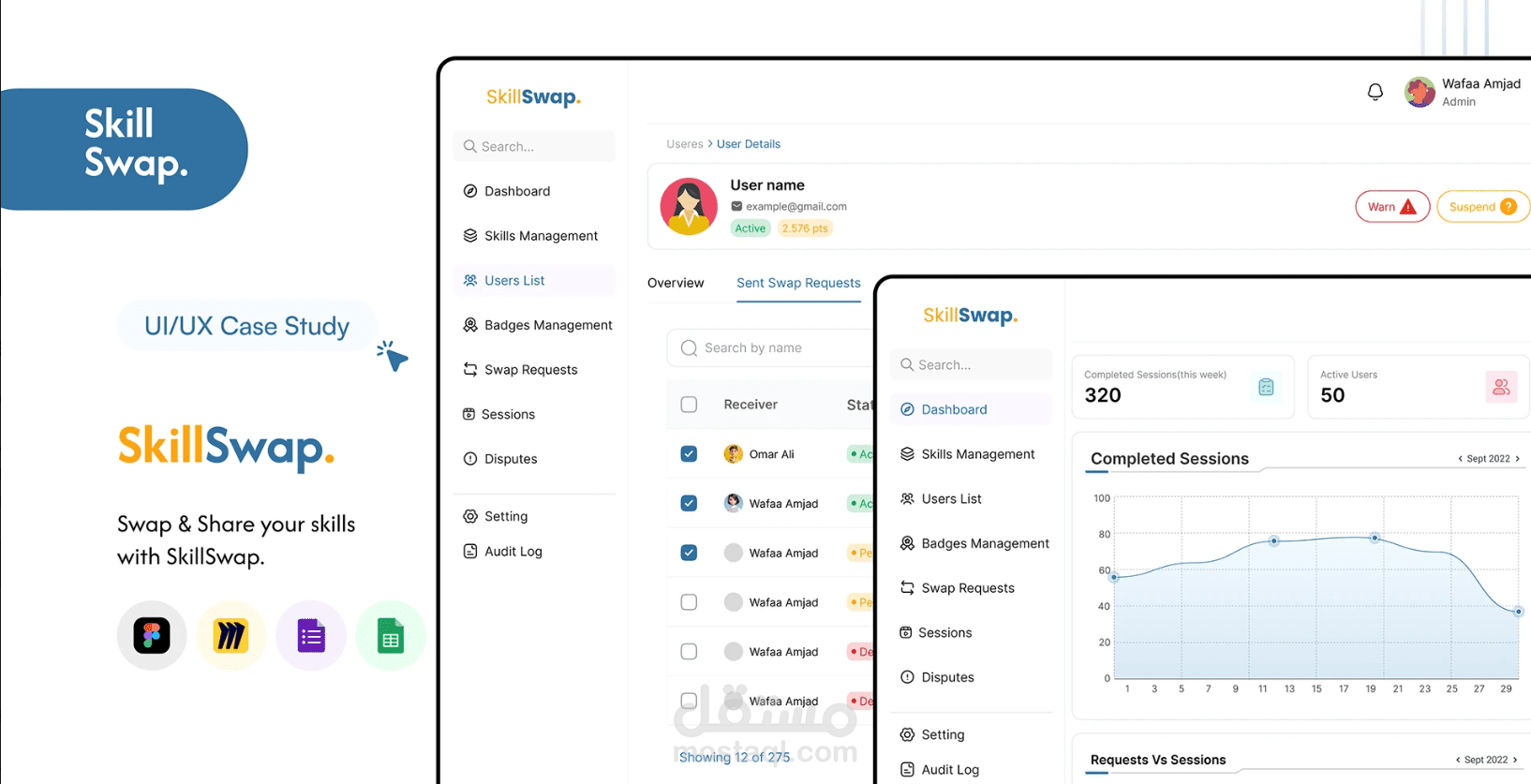Click Setting gear icon in front Dashboard window
Screen dimensions: 1531x784
(x=907, y=735)
